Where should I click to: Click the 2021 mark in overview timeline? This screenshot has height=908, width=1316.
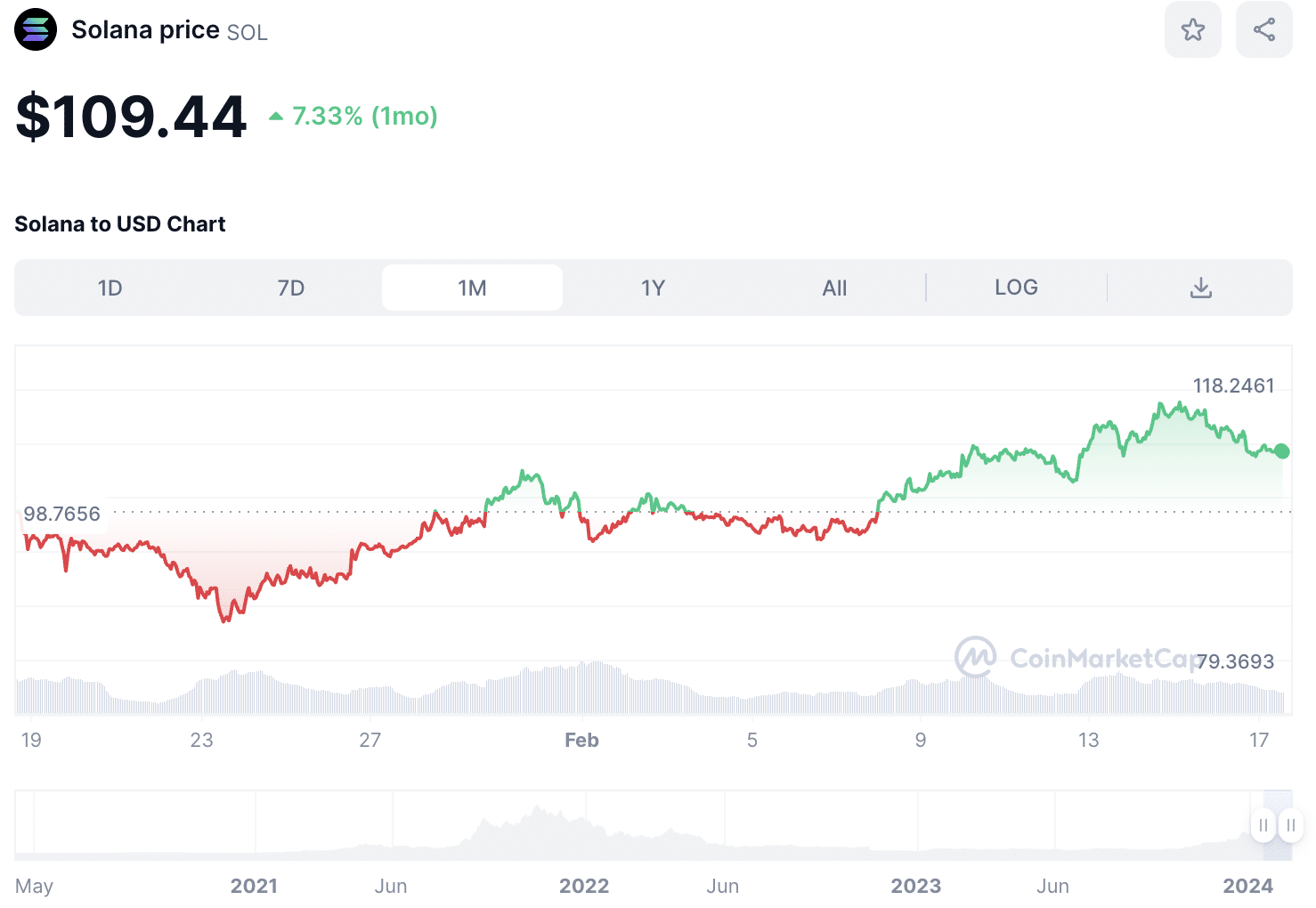tap(254, 886)
